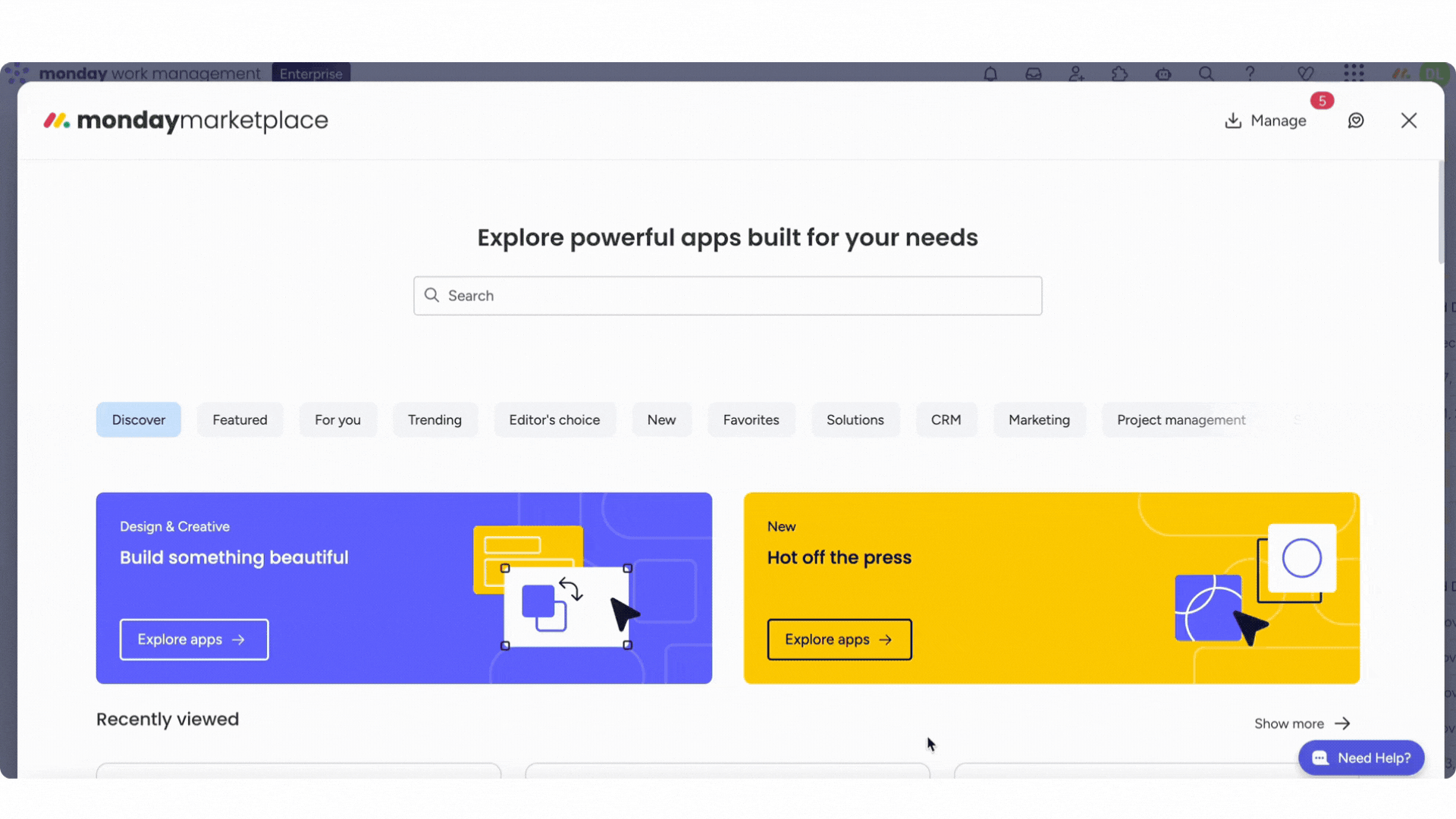
Task: Click the monday marketplace logo
Action: pos(186,121)
